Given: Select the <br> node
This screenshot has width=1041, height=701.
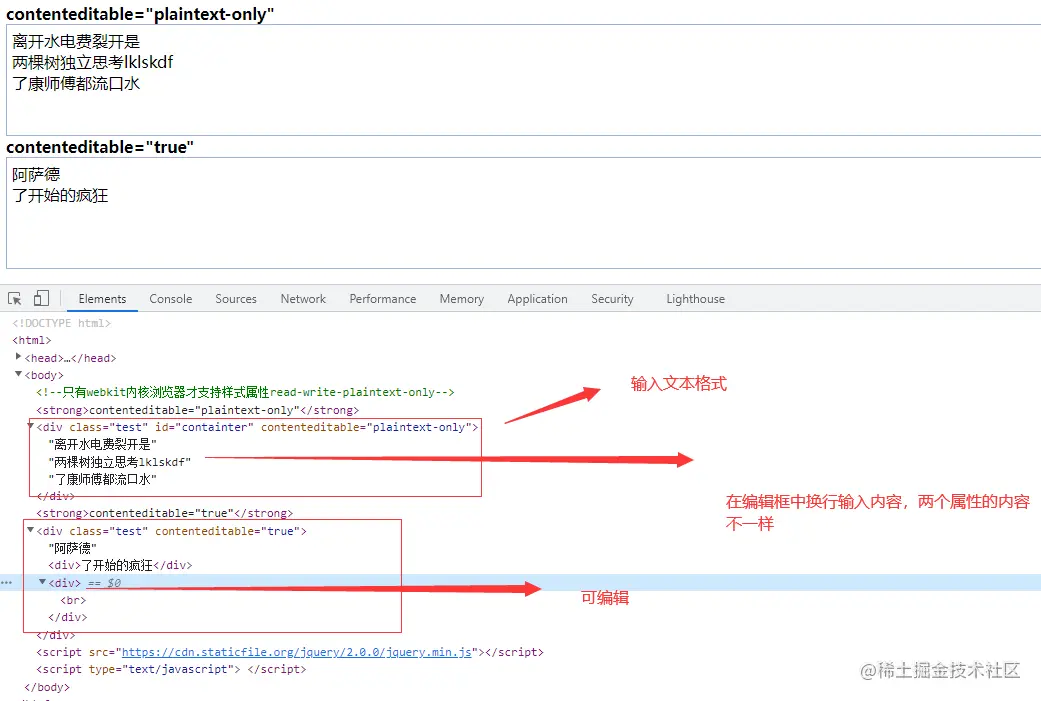Looking at the screenshot, I should [73, 600].
